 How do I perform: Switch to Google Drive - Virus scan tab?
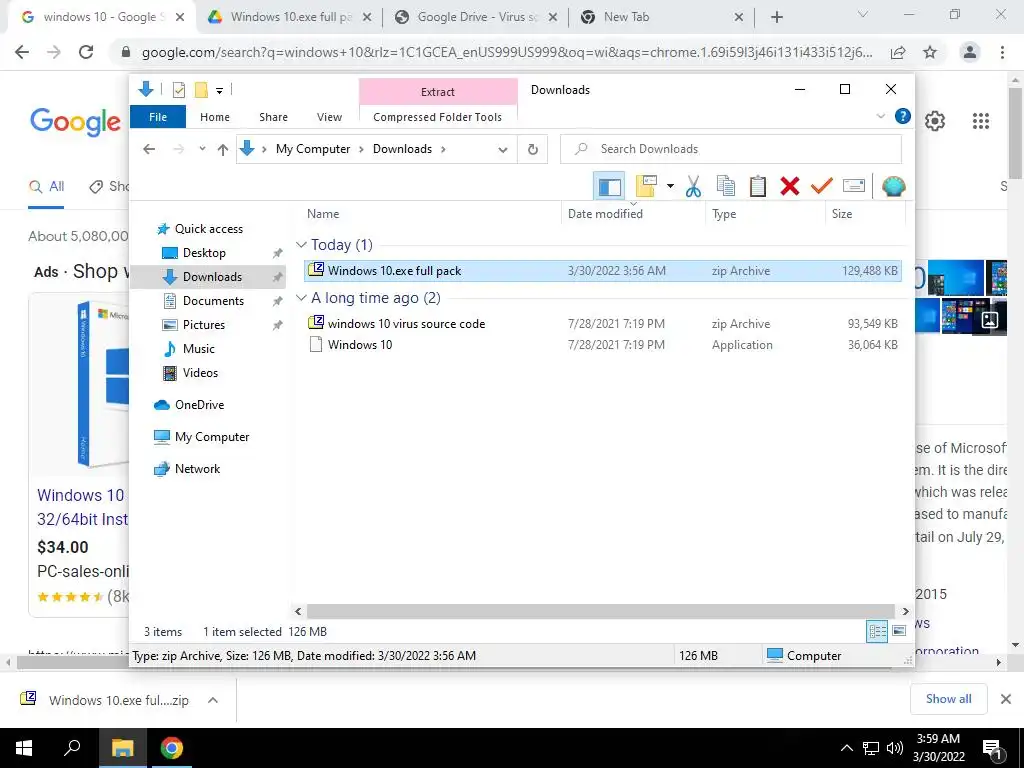(477, 18)
